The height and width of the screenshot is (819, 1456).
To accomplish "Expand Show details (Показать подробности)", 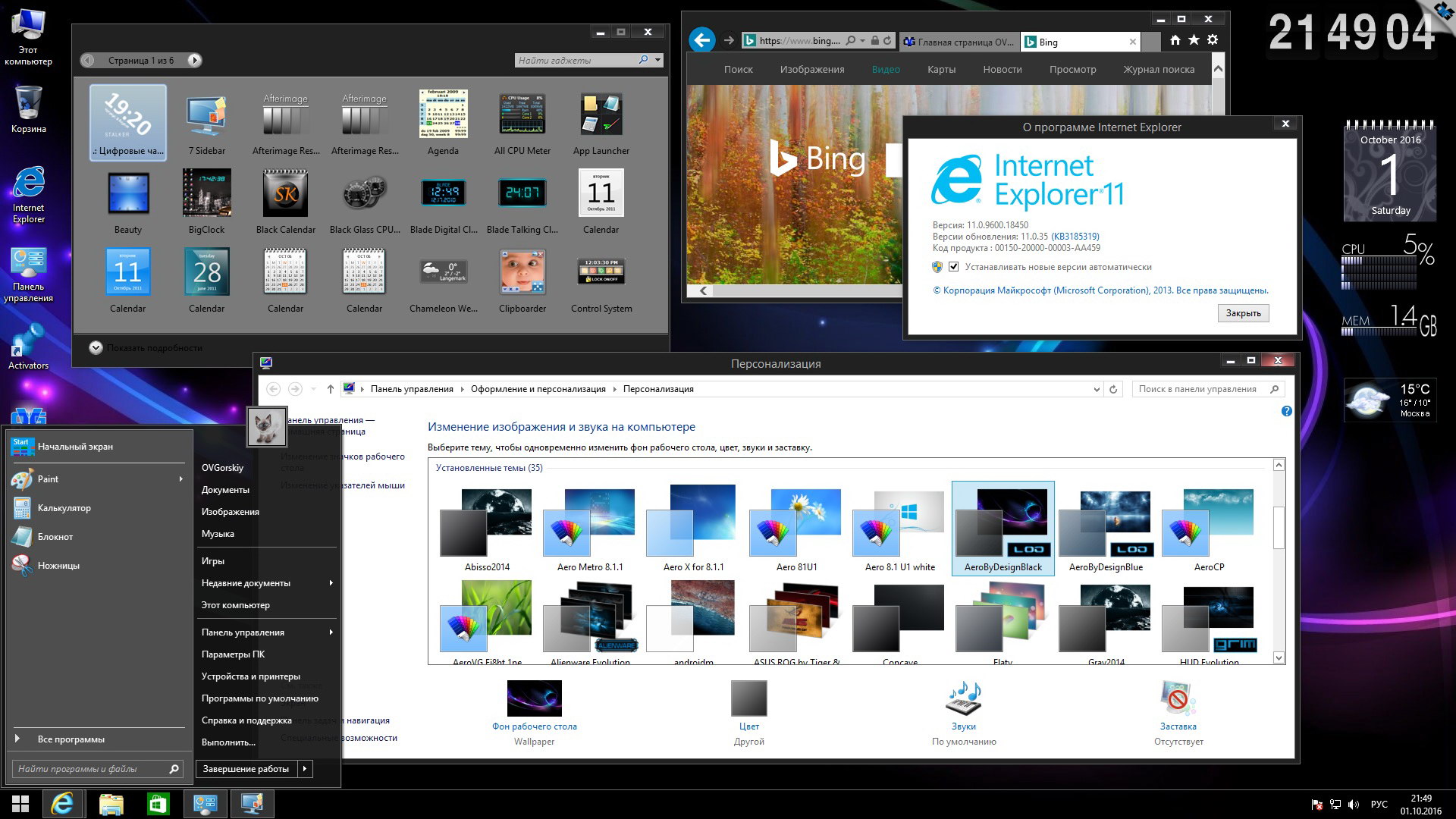I will tap(146, 348).
